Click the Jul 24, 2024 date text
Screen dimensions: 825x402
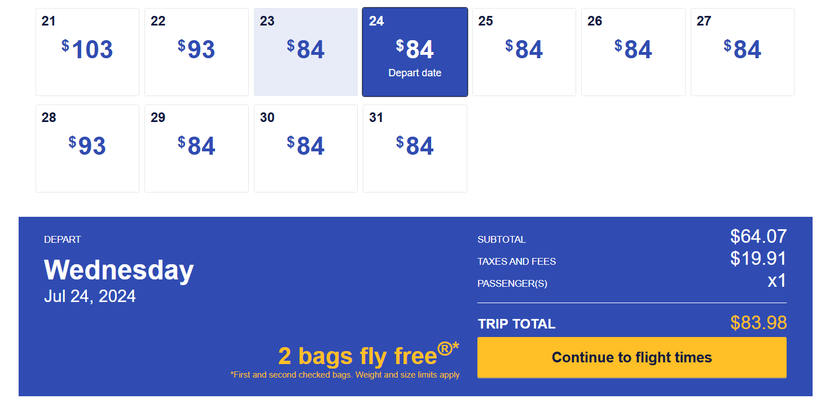coord(90,296)
